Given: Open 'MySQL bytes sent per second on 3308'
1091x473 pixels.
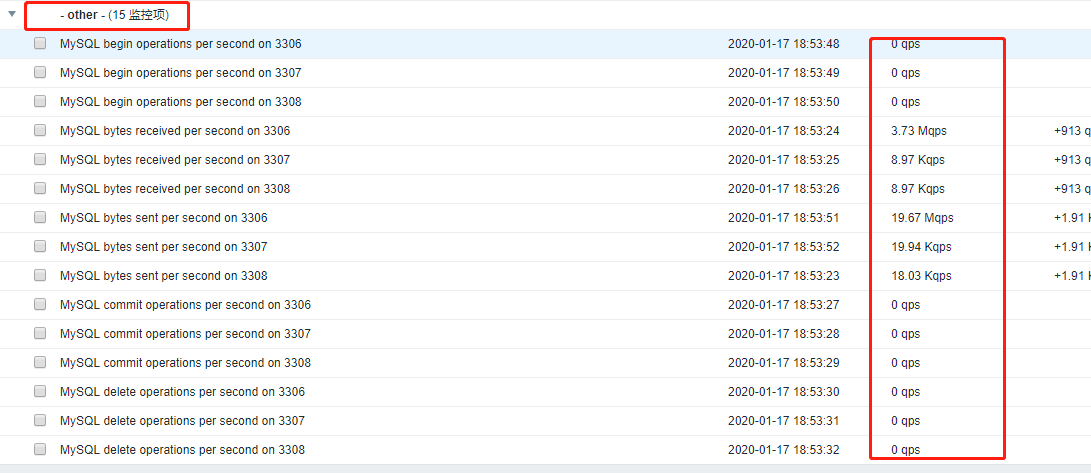Looking at the screenshot, I should pos(164,276).
